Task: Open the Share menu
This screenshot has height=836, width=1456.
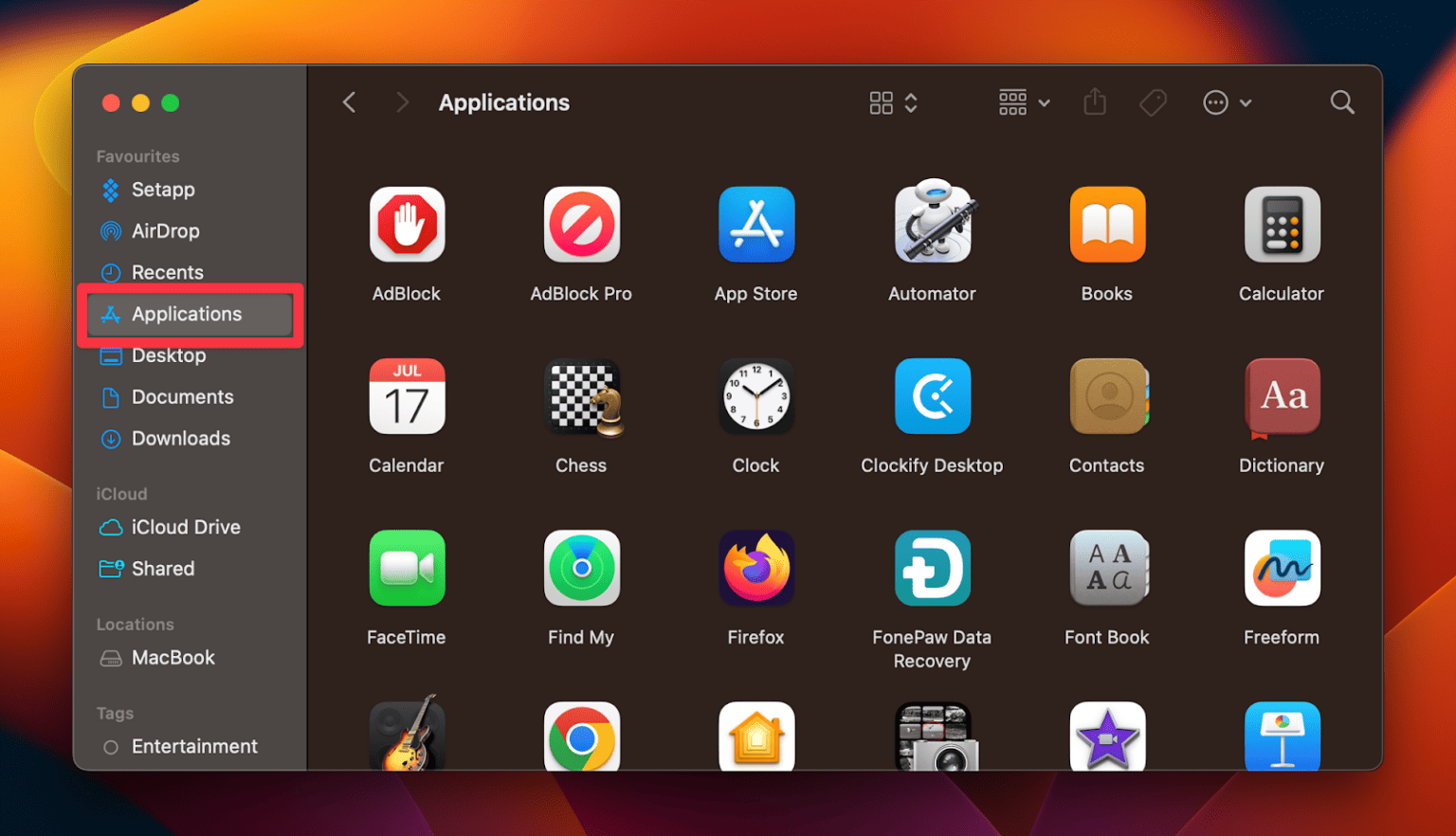Action: pos(1095,101)
